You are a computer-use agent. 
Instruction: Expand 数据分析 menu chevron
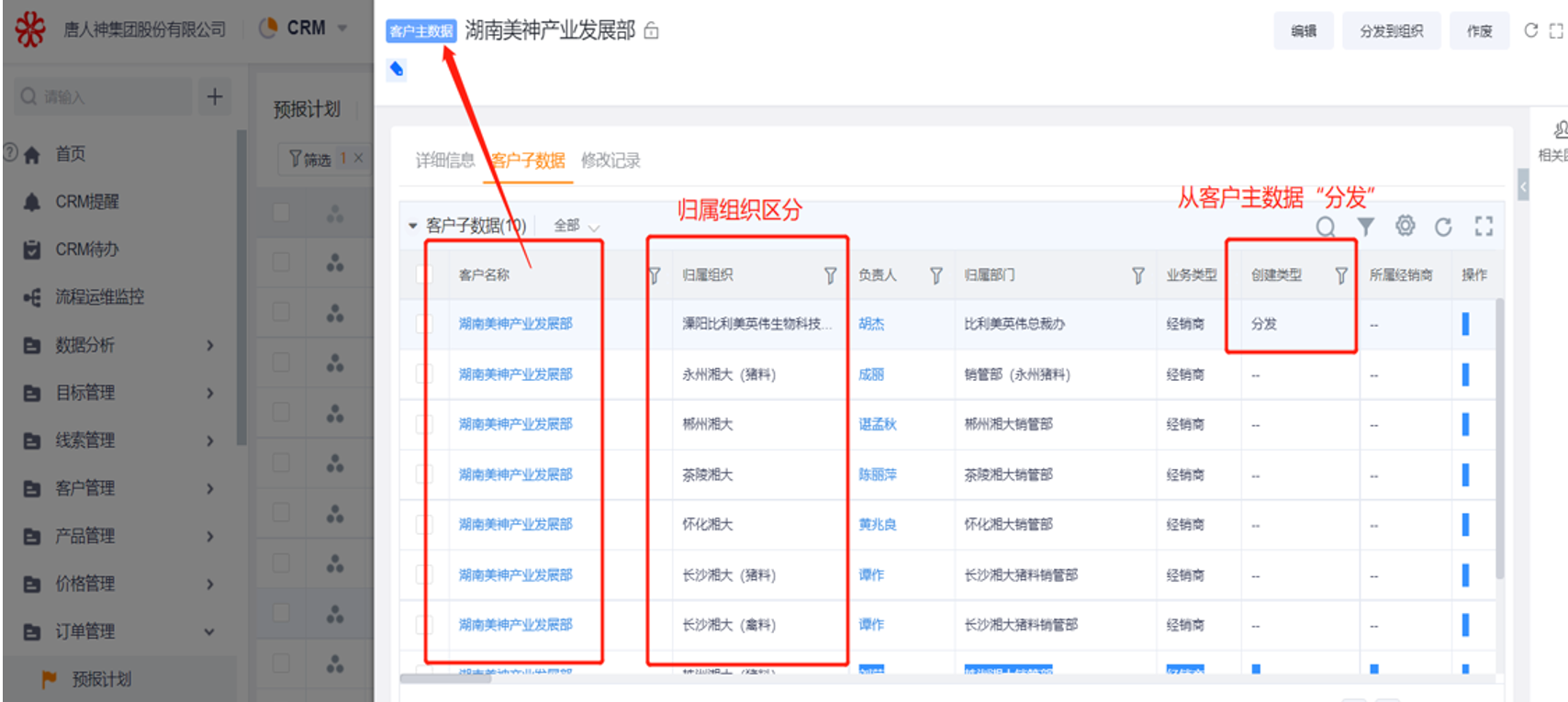tap(210, 345)
